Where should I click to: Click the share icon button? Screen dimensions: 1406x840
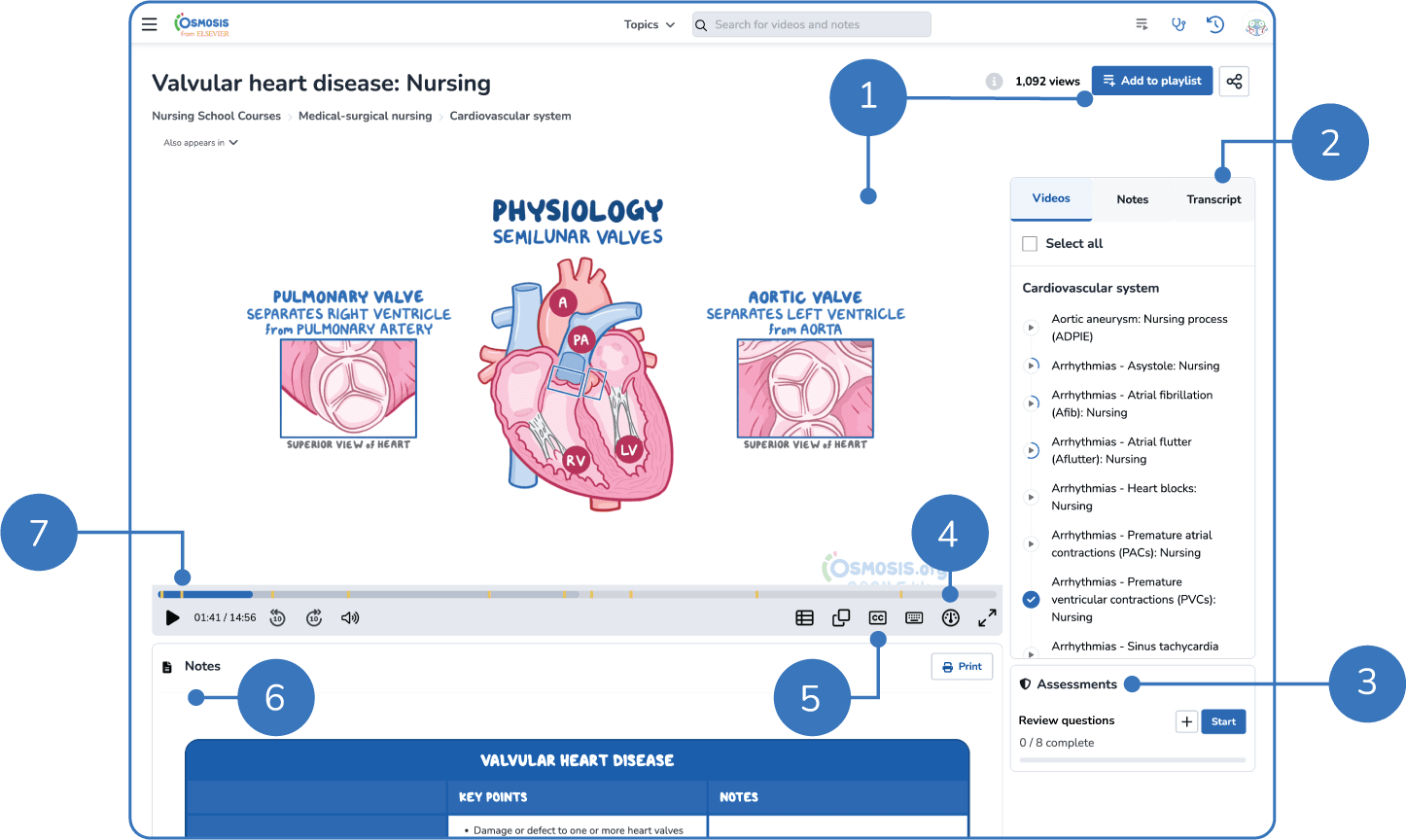1234,82
